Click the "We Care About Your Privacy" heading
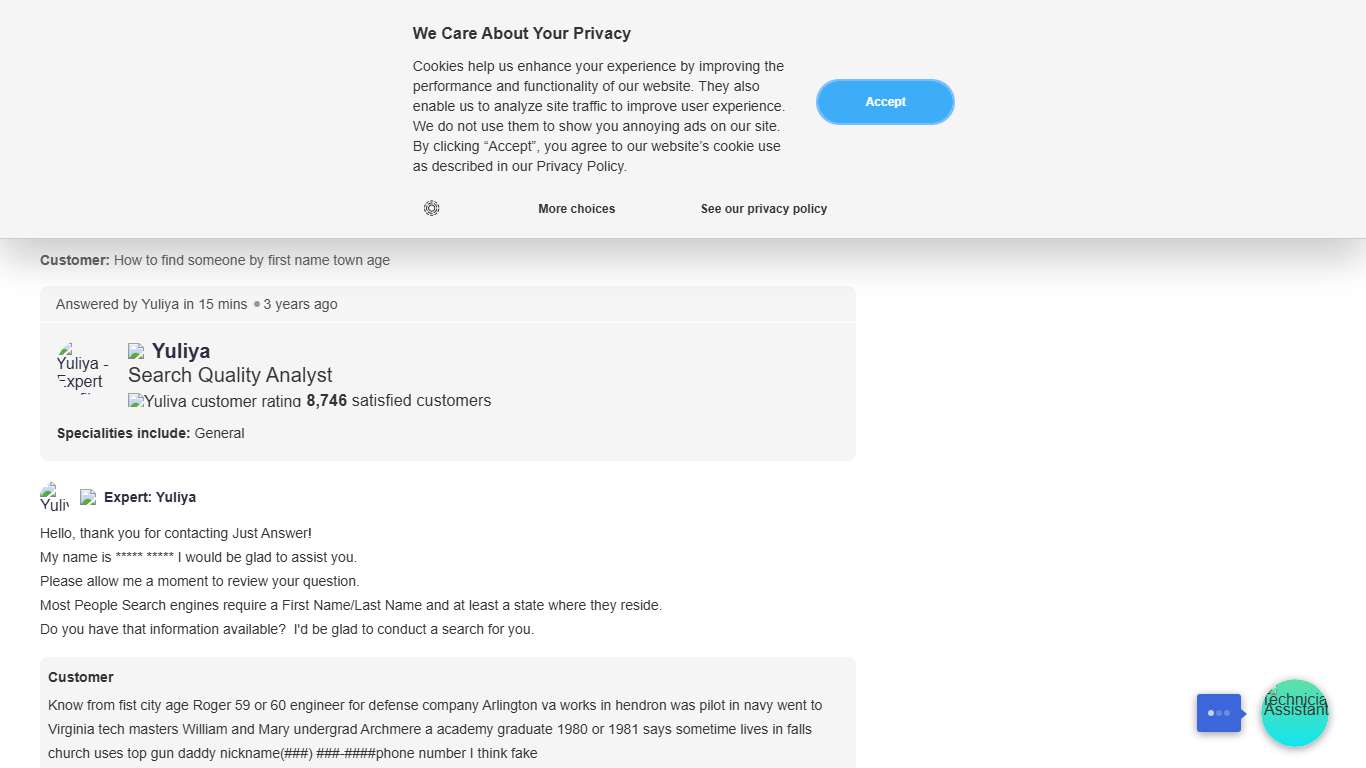The image size is (1366, 768). tap(521, 34)
